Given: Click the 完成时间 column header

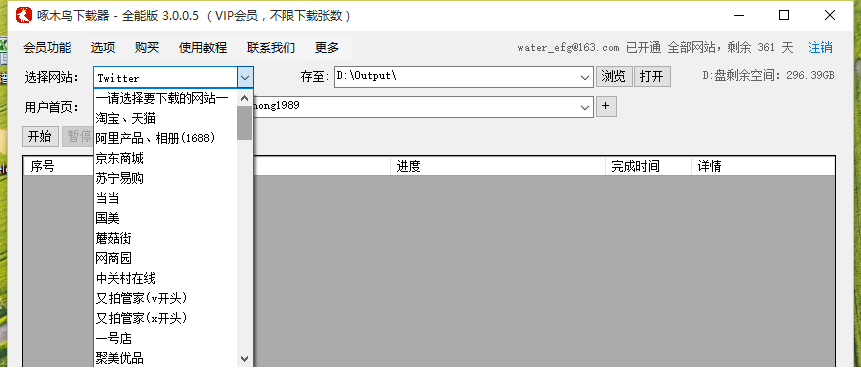Looking at the screenshot, I should coord(648,166).
